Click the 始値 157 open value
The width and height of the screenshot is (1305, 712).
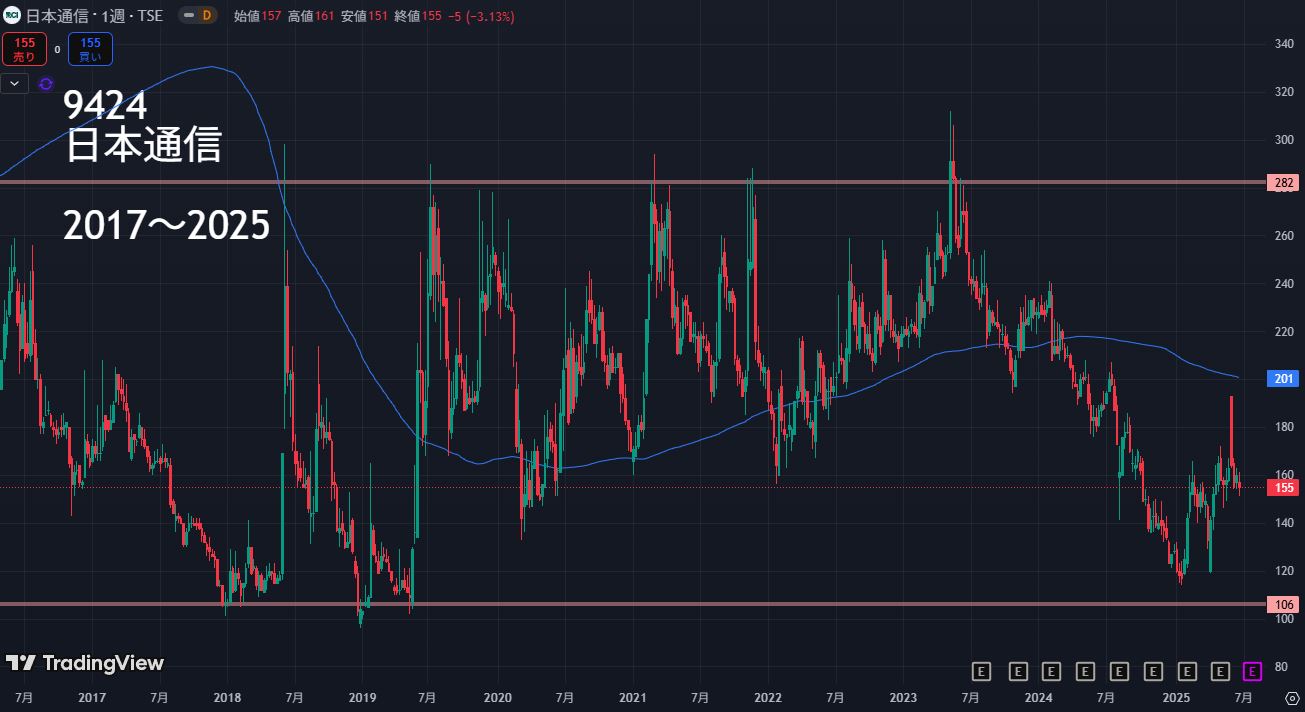(257, 15)
